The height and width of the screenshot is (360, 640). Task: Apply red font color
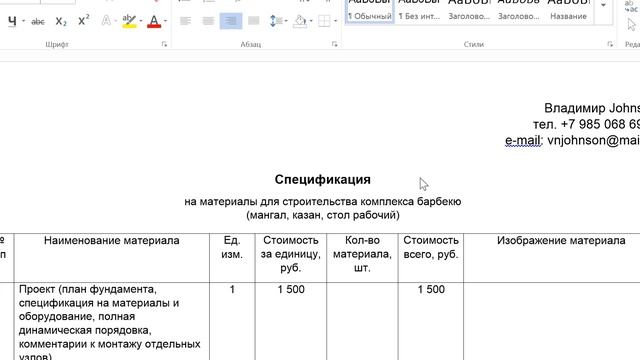point(154,21)
